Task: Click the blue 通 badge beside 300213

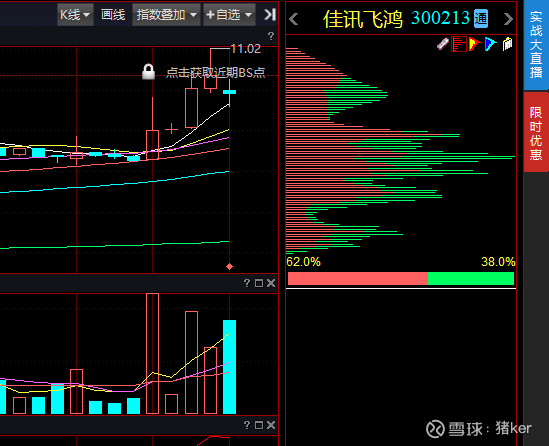Action: point(481,19)
